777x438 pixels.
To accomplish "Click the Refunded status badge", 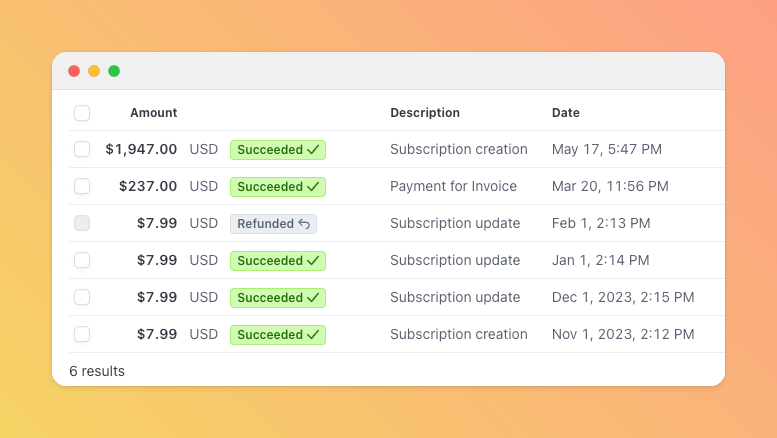I will coord(273,223).
